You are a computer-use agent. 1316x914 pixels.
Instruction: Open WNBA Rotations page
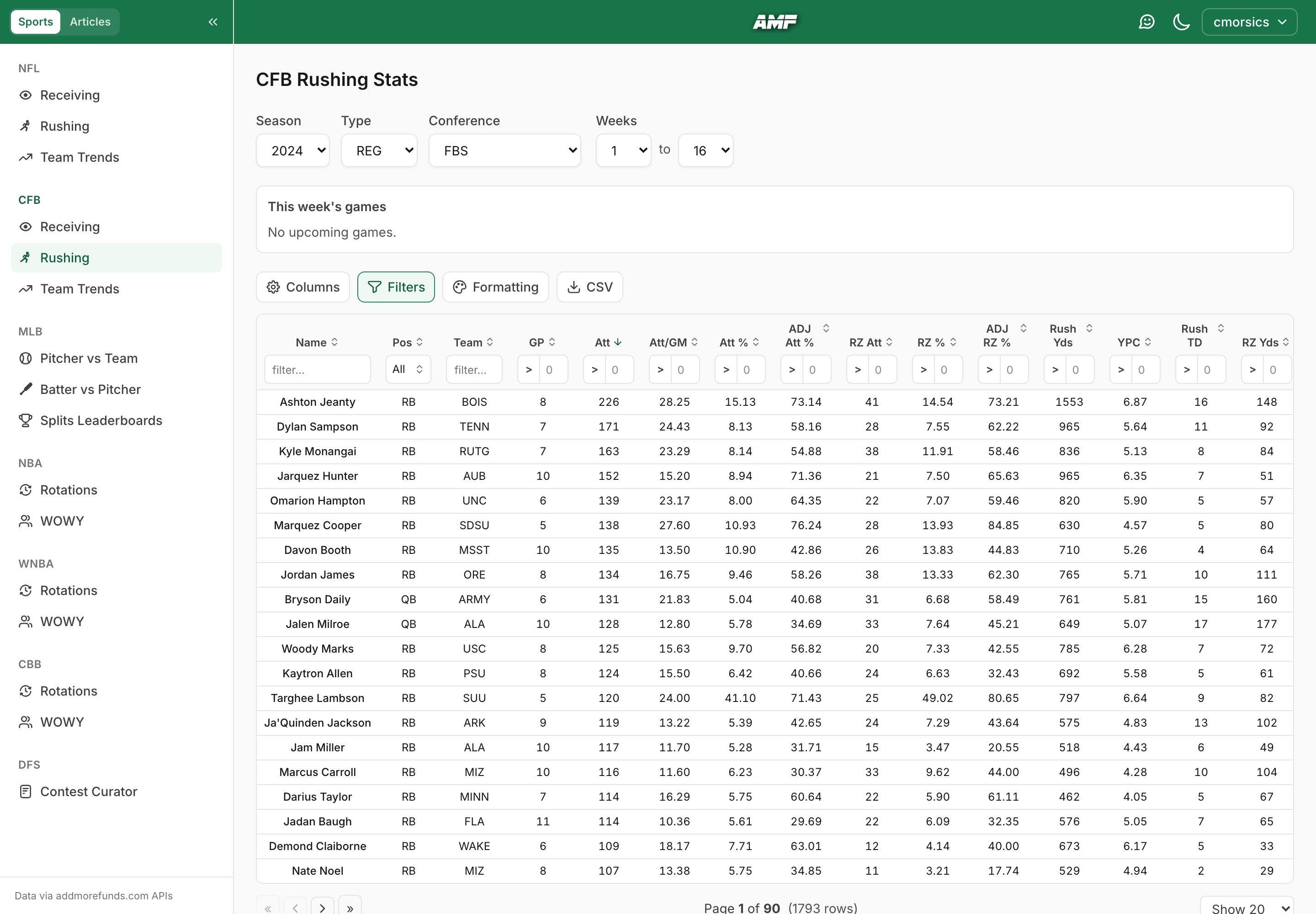pyautogui.click(x=116, y=590)
